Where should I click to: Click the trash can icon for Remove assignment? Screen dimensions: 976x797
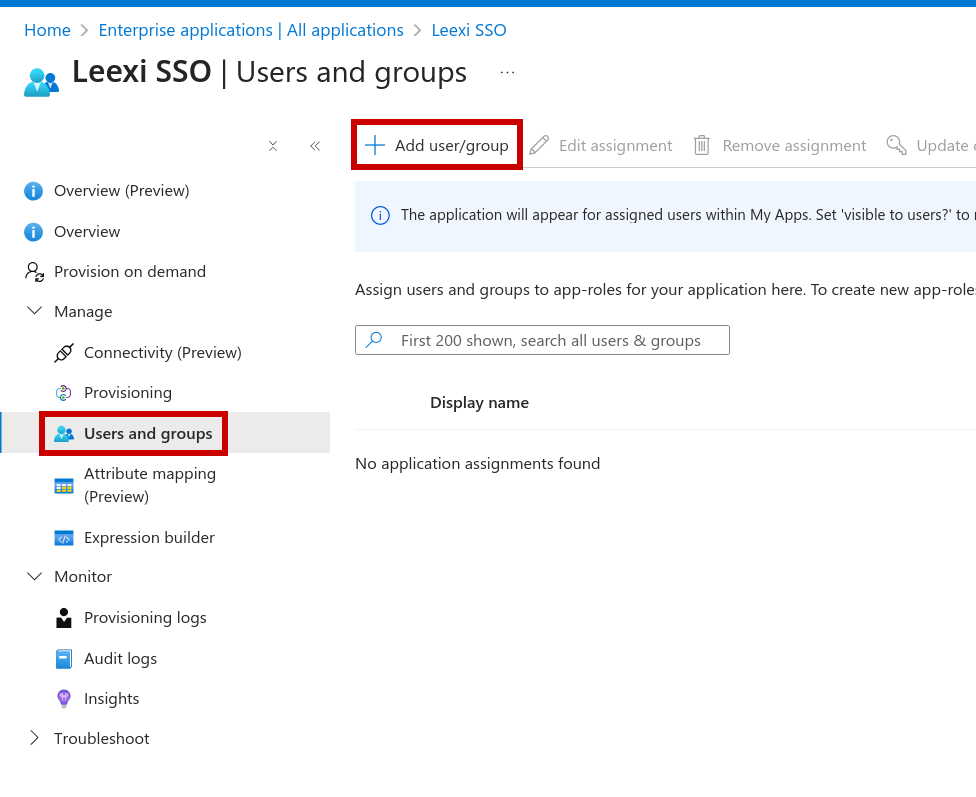[x=702, y=145]
